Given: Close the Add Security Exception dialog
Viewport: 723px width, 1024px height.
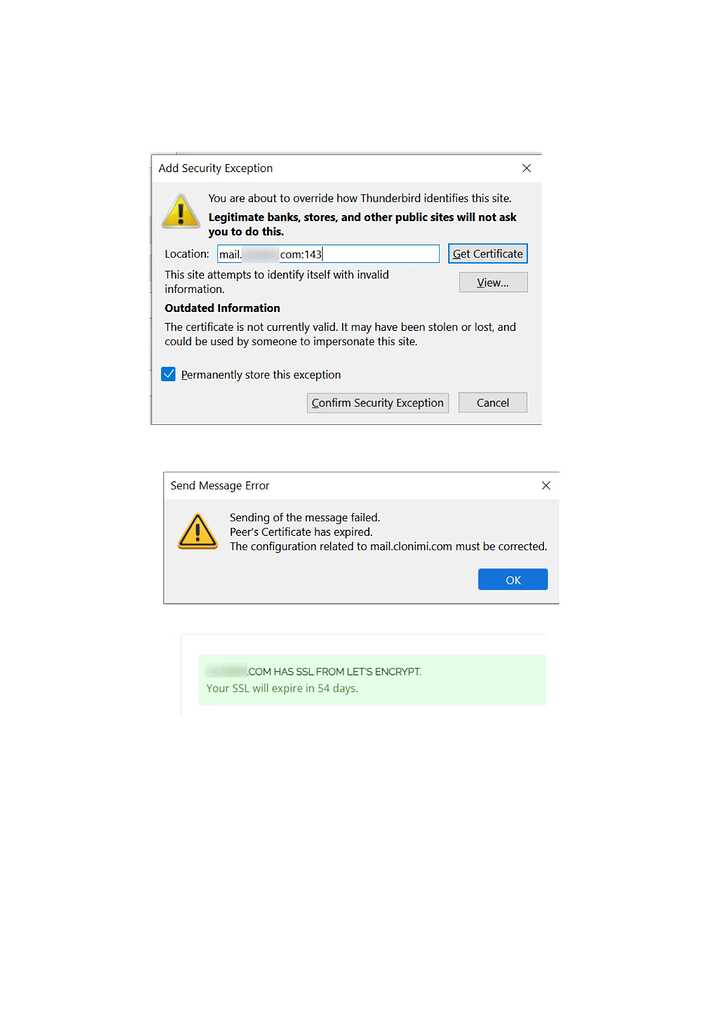Looking at the screenshot, I should point(526,168).
